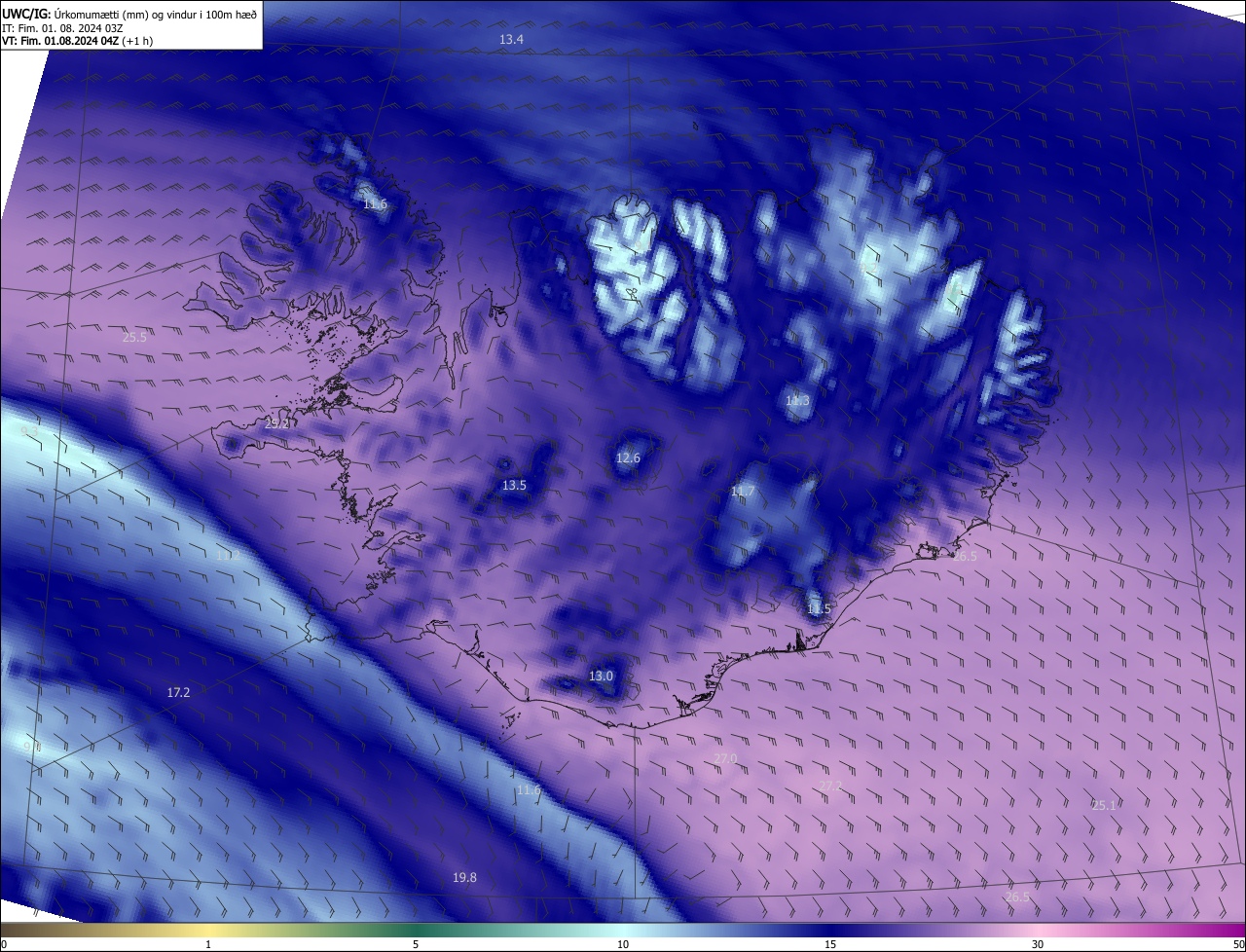Click the 11.5 value label on the map
Screen dimensions: 1246x952
coord(819,609)
